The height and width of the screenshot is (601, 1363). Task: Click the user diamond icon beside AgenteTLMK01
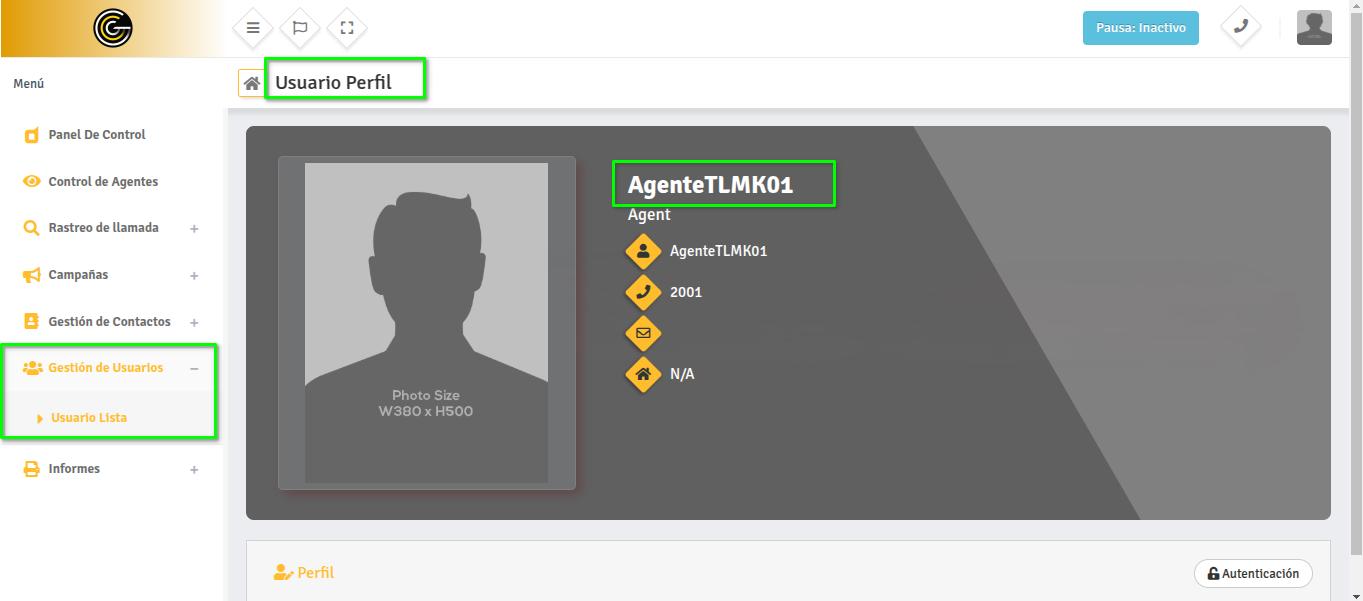pos(643,251)
